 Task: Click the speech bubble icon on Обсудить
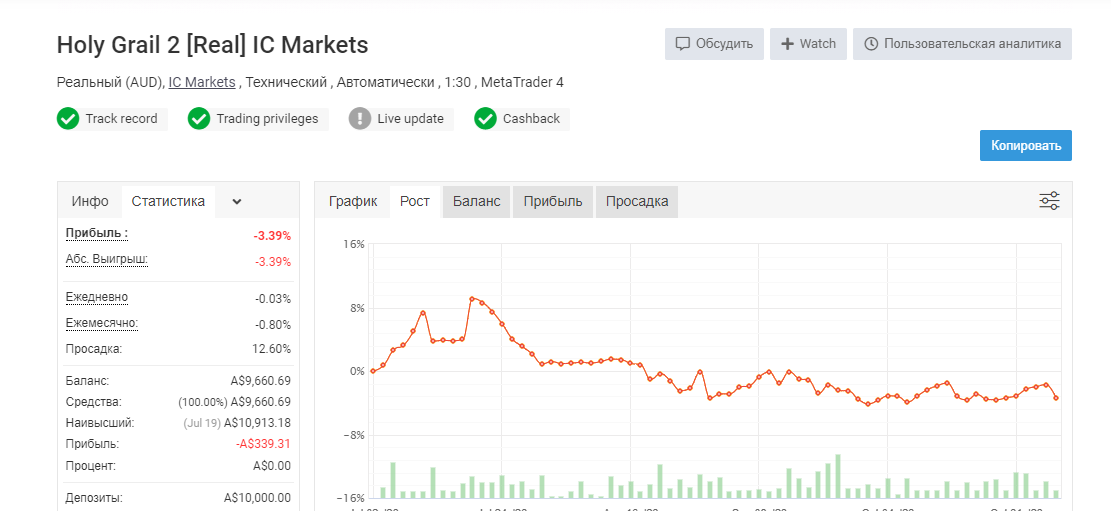tap(683, 44)
